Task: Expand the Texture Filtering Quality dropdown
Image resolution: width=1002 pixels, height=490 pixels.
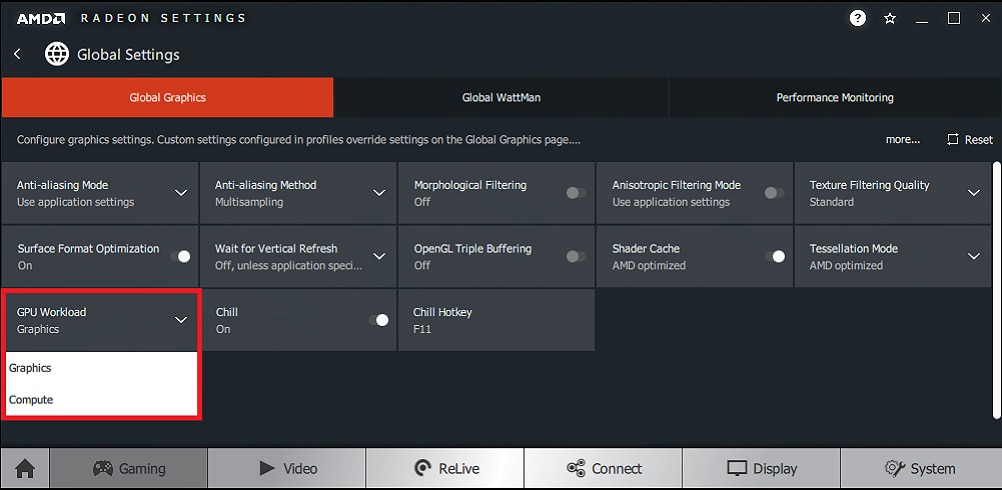Action: pos(973,193)
